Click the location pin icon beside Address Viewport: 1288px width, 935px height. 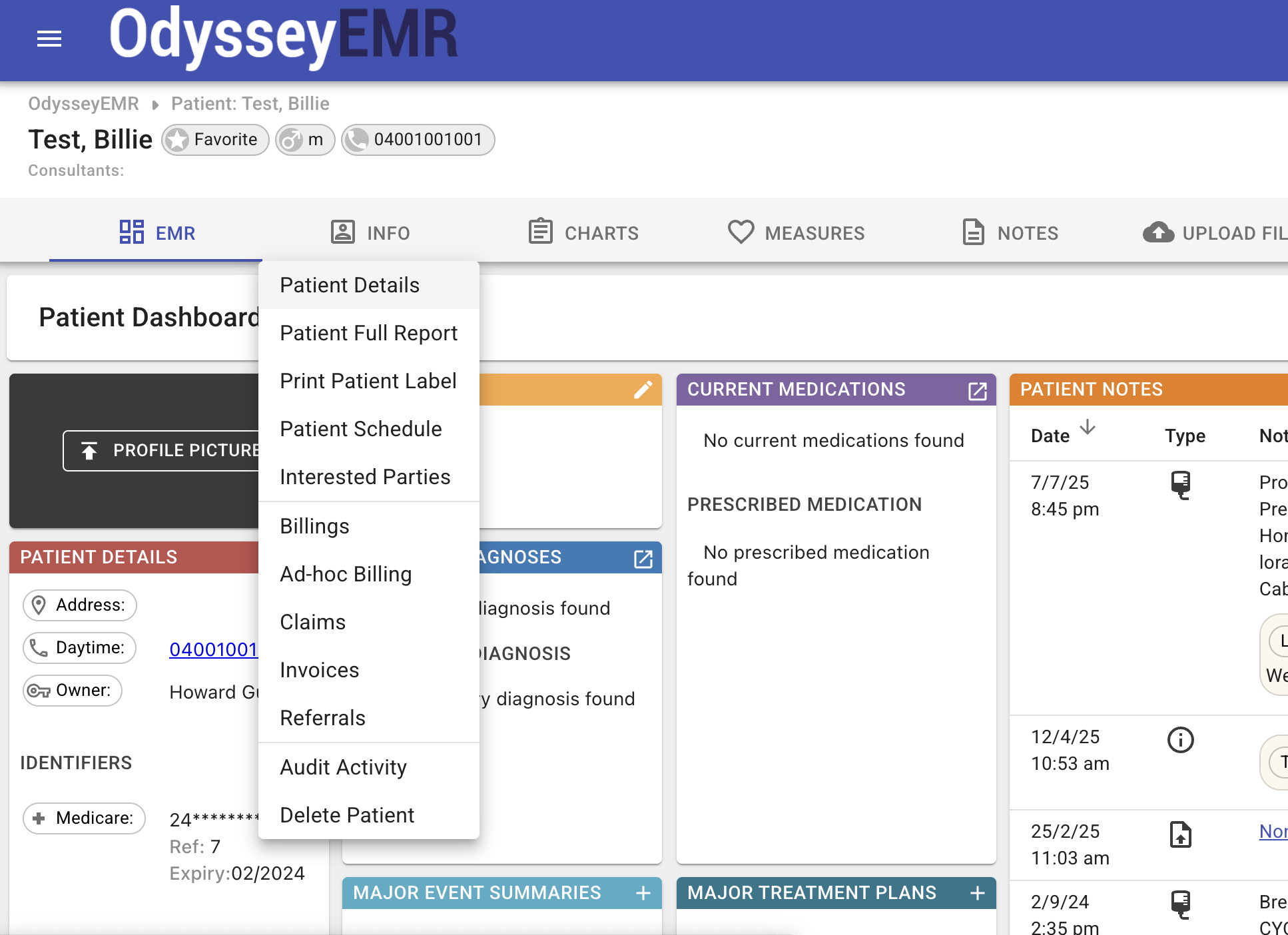click(x=38, y=605)
